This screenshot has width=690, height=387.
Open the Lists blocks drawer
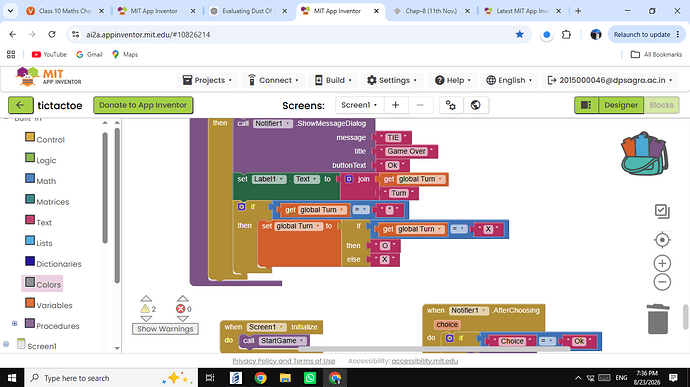pyautogui.click(x=39, y=243)
